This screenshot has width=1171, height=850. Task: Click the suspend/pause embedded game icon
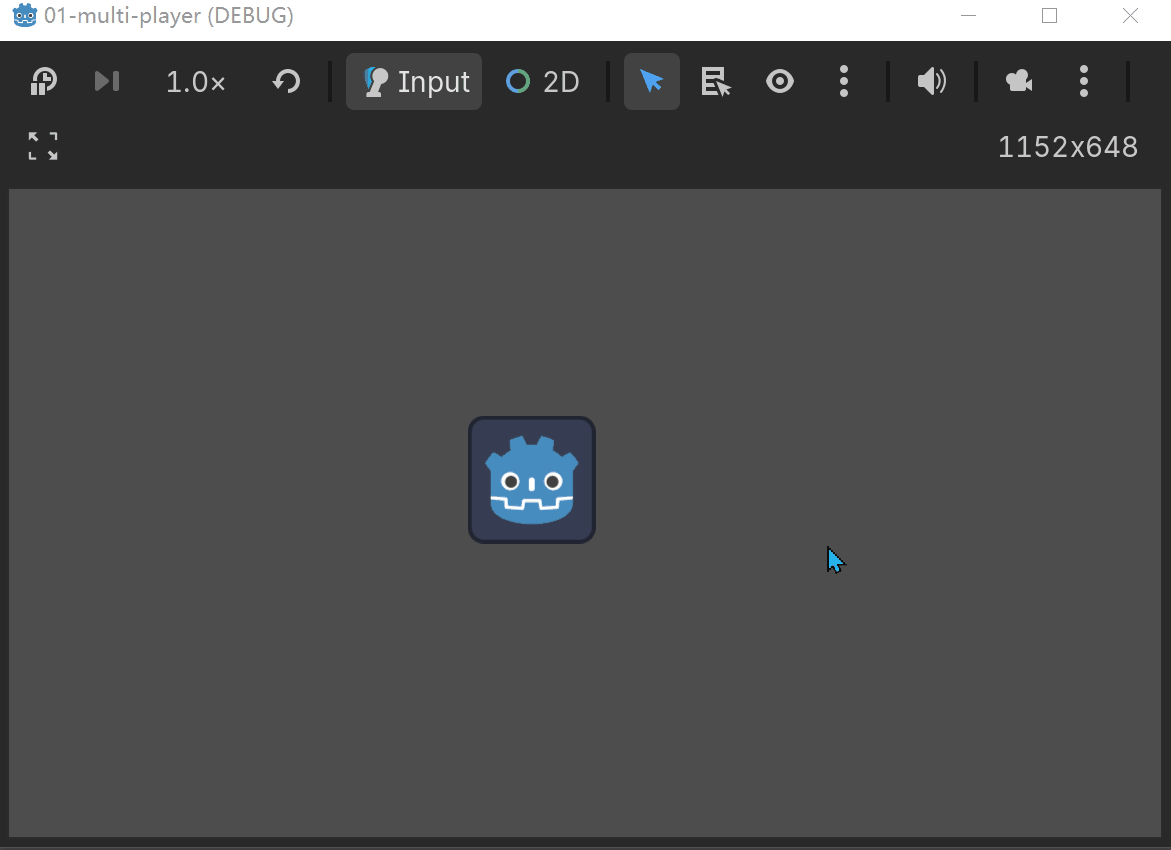pyautogui.click(x=43, y=82)
